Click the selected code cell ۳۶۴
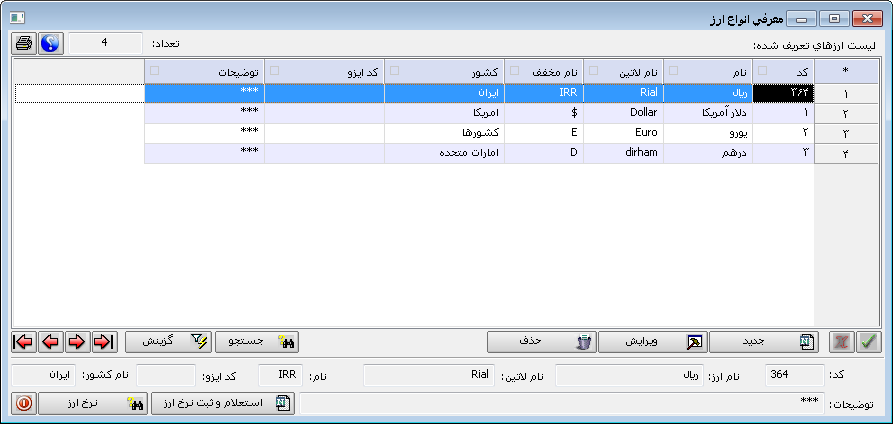This screenshot has width=893, height=424. pyautogui.click(x=784, y=93)
